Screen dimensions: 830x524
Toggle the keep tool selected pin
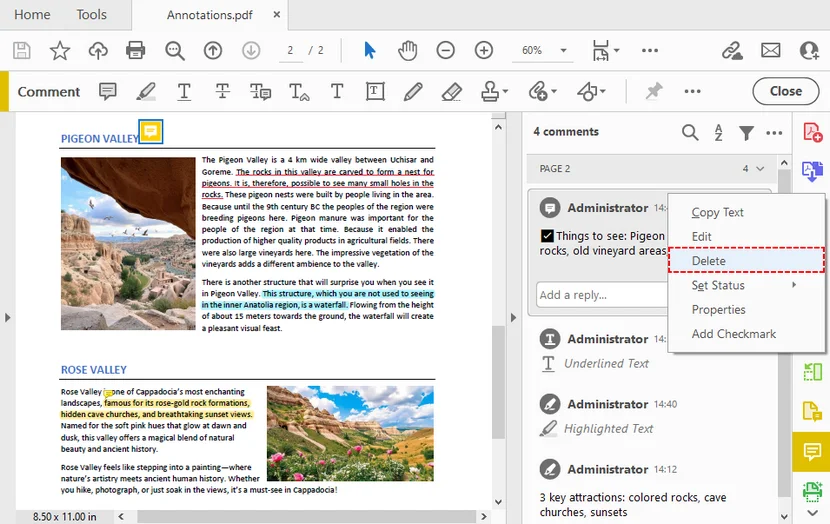(x=654, y=91)
